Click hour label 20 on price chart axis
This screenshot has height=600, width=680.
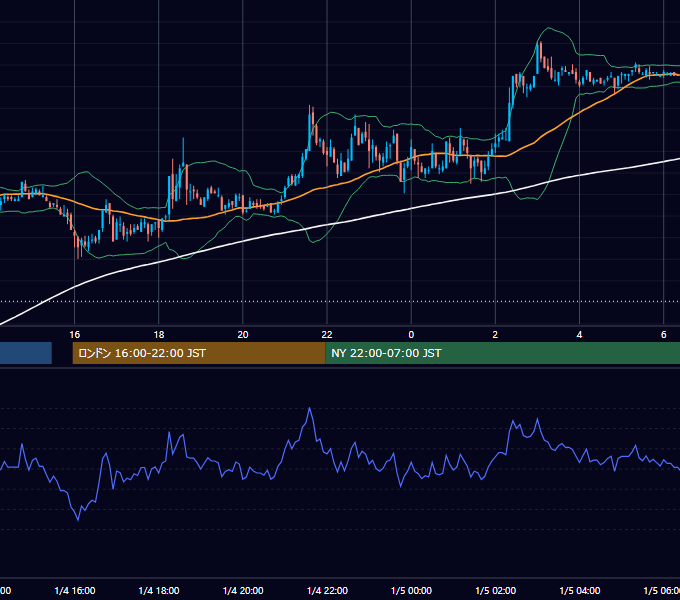(243, 334)
